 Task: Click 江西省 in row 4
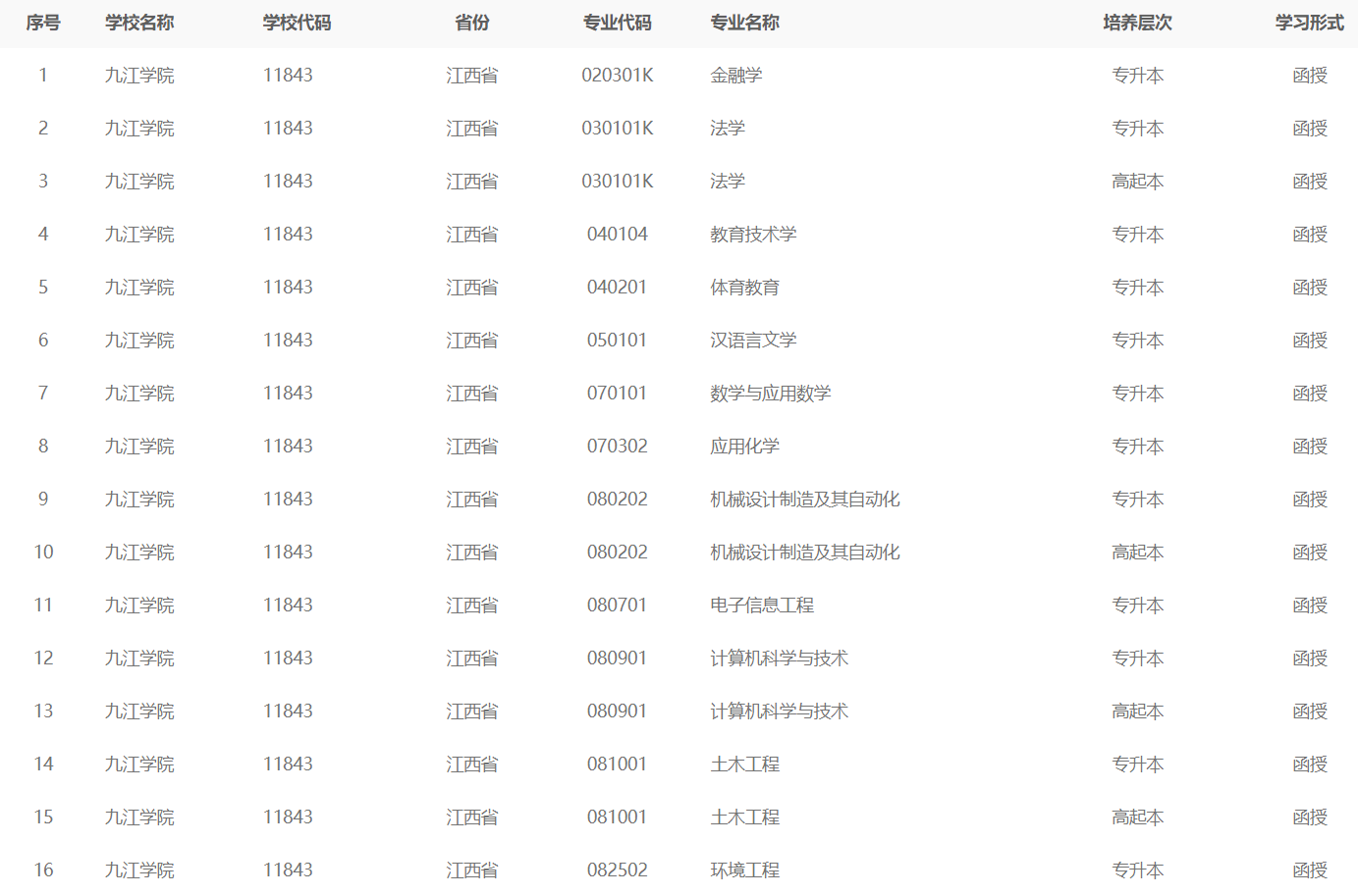click(472, 235)
